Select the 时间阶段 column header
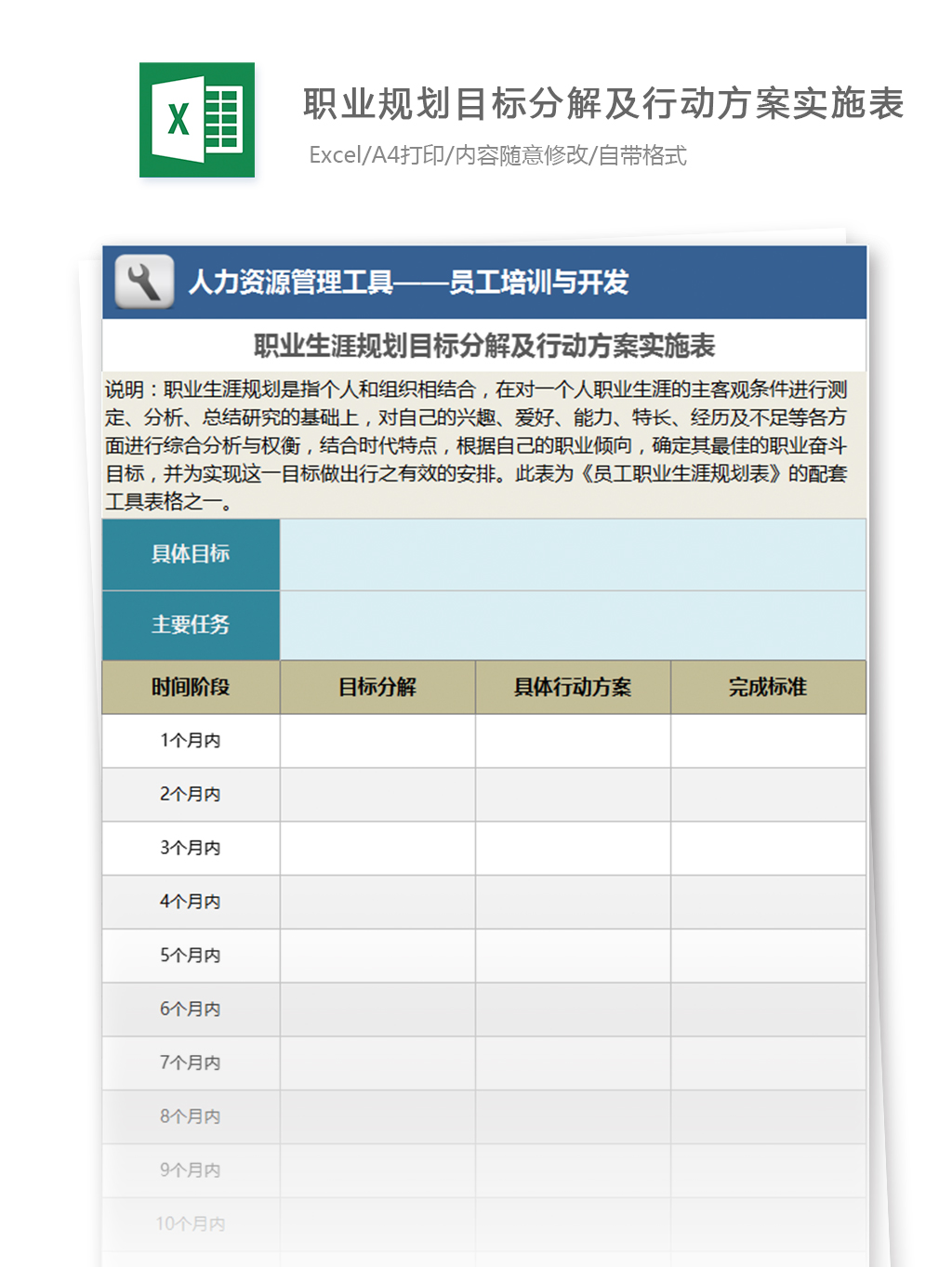This screenshot has width=952, height=1267. [x=191, y=687]
